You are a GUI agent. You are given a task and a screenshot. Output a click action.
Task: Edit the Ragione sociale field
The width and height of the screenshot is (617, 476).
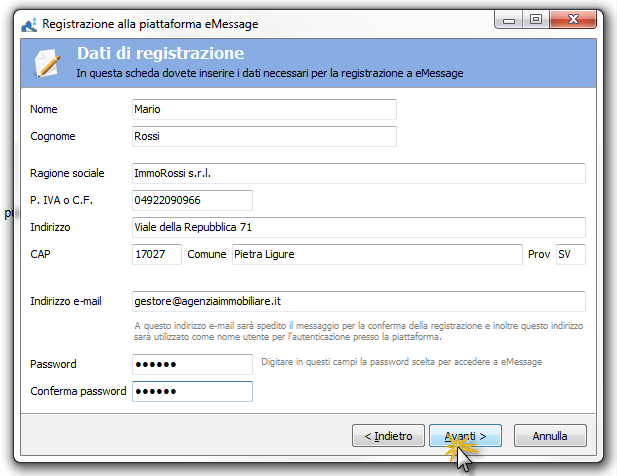358,173
